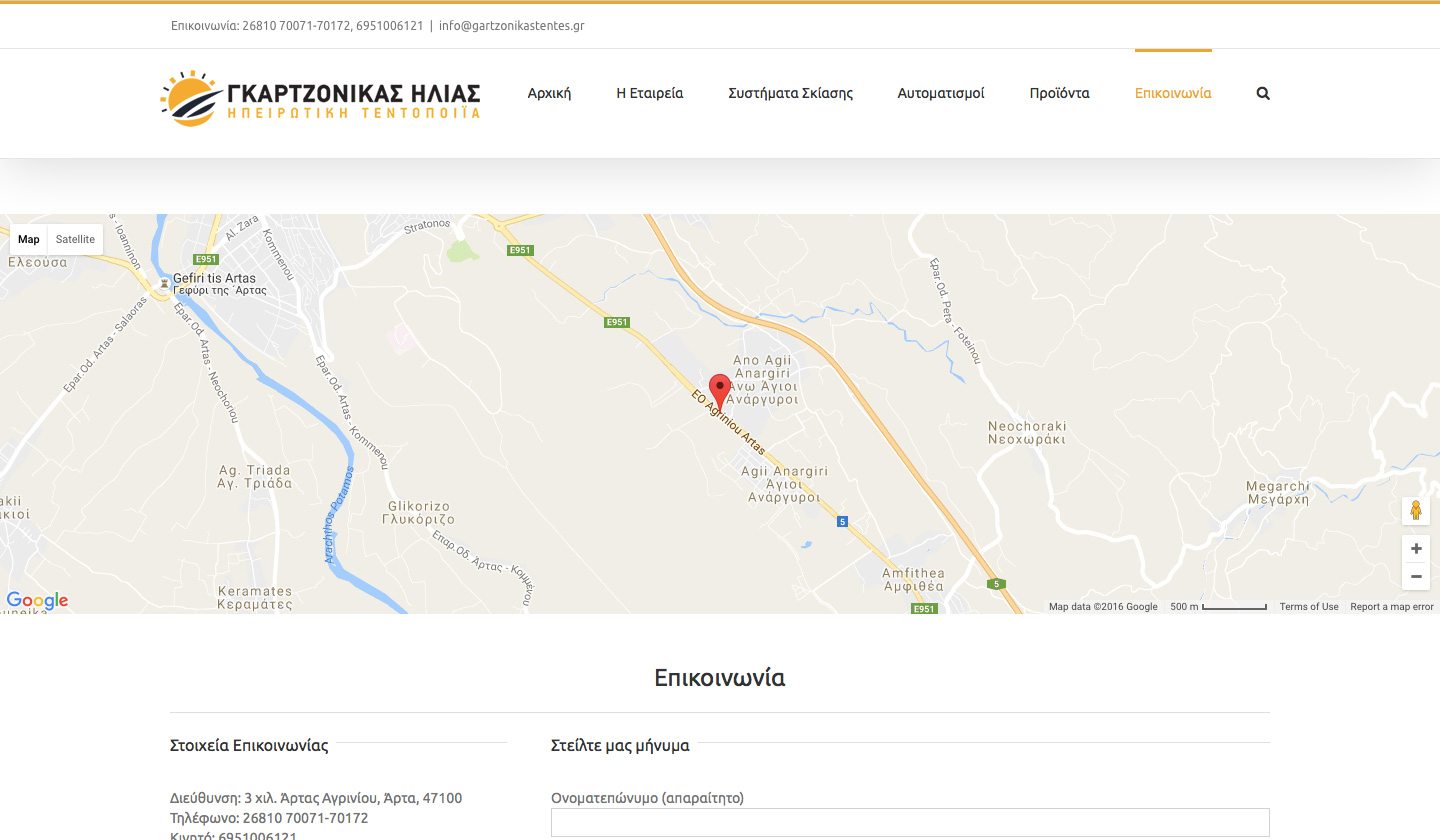This screenshot has width=1440, height=840.
Task: Switch map to Satellite view
Action: click(x=75, y=239)
